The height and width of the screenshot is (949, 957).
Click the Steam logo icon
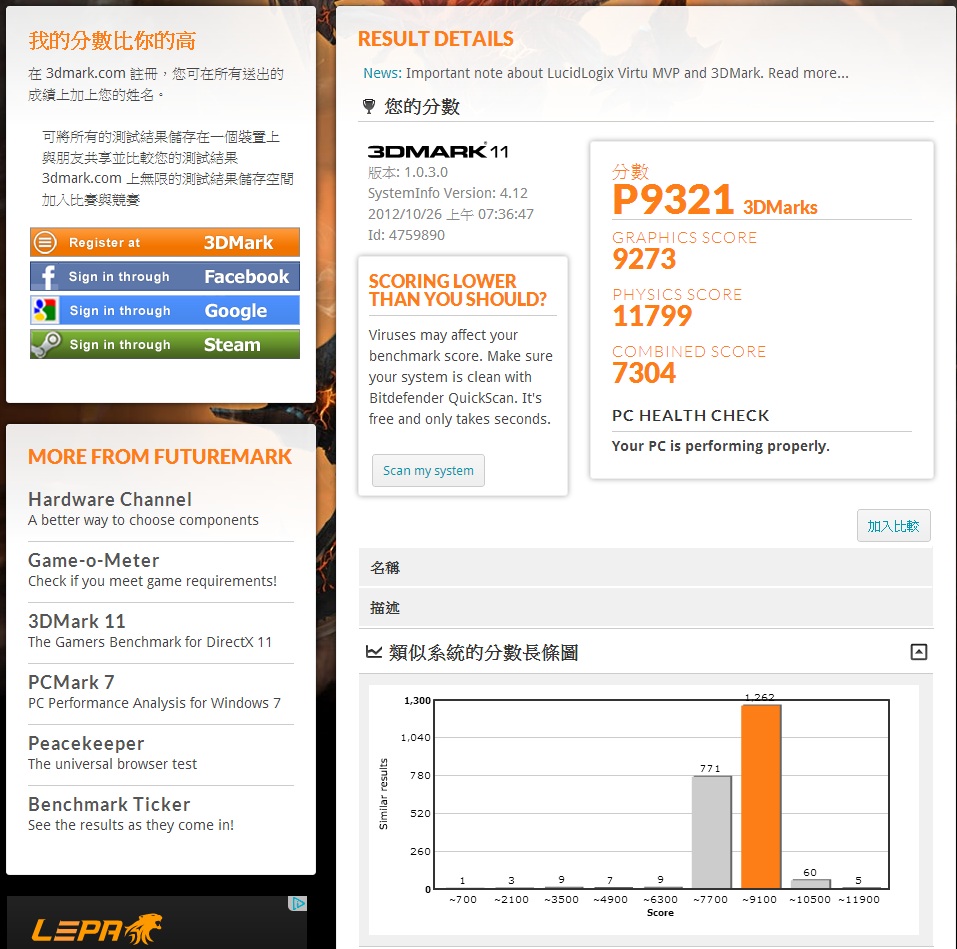coord(46,344)
